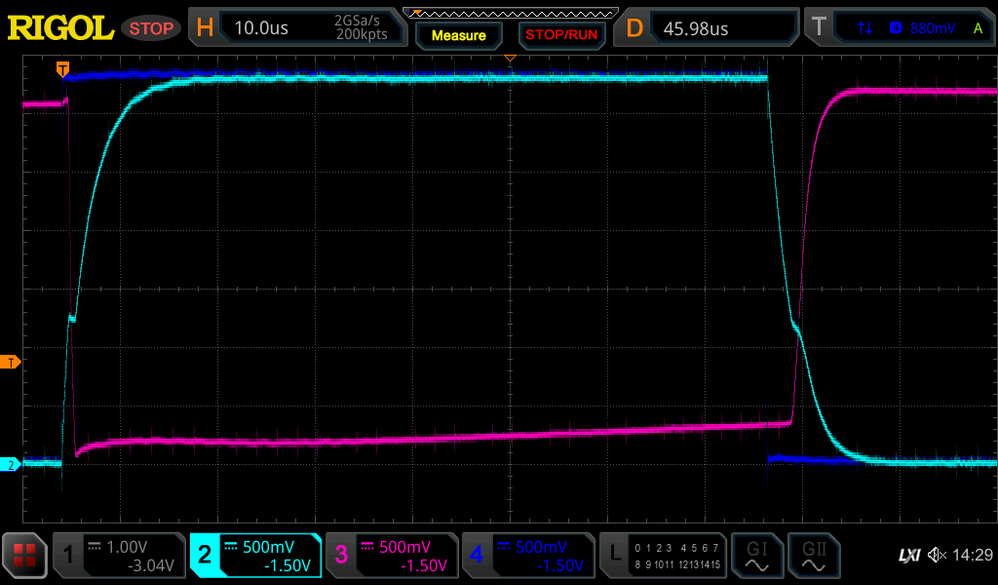Click the LXI network icon
The image size is (998, 585).
point(909,556)
